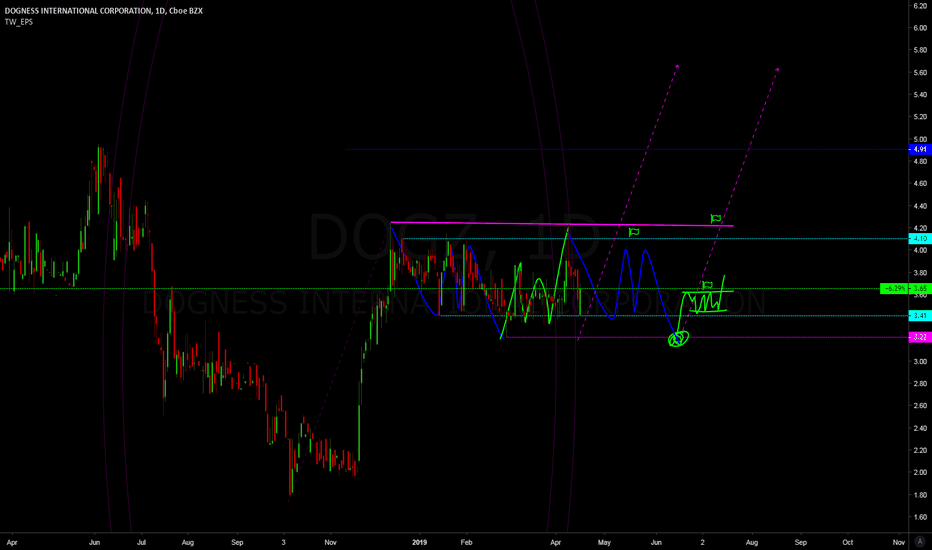Click the cyan 4.10 price label
932x550 pixels.
point(920,238)
